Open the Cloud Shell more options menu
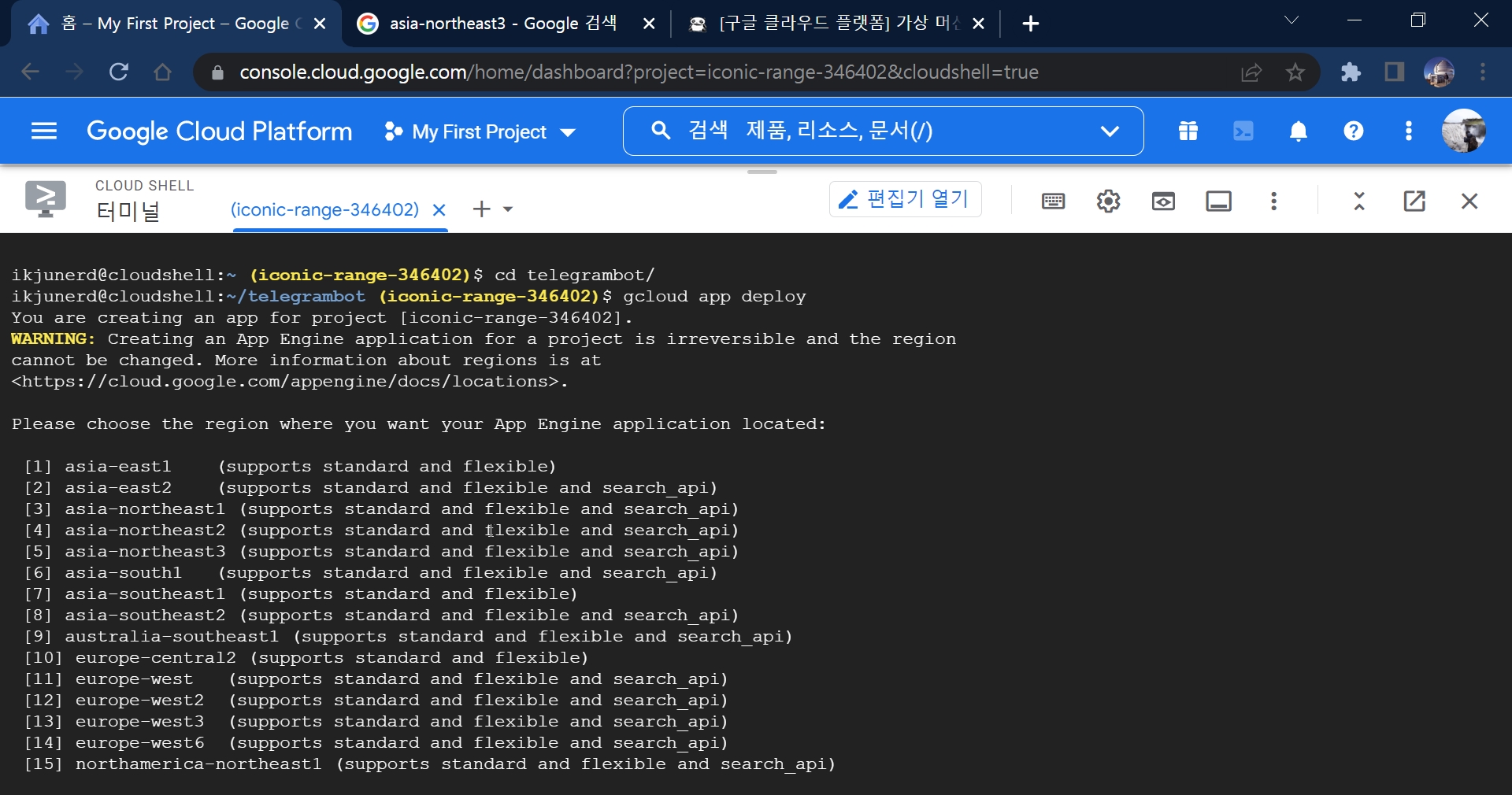 (1273, 202)
